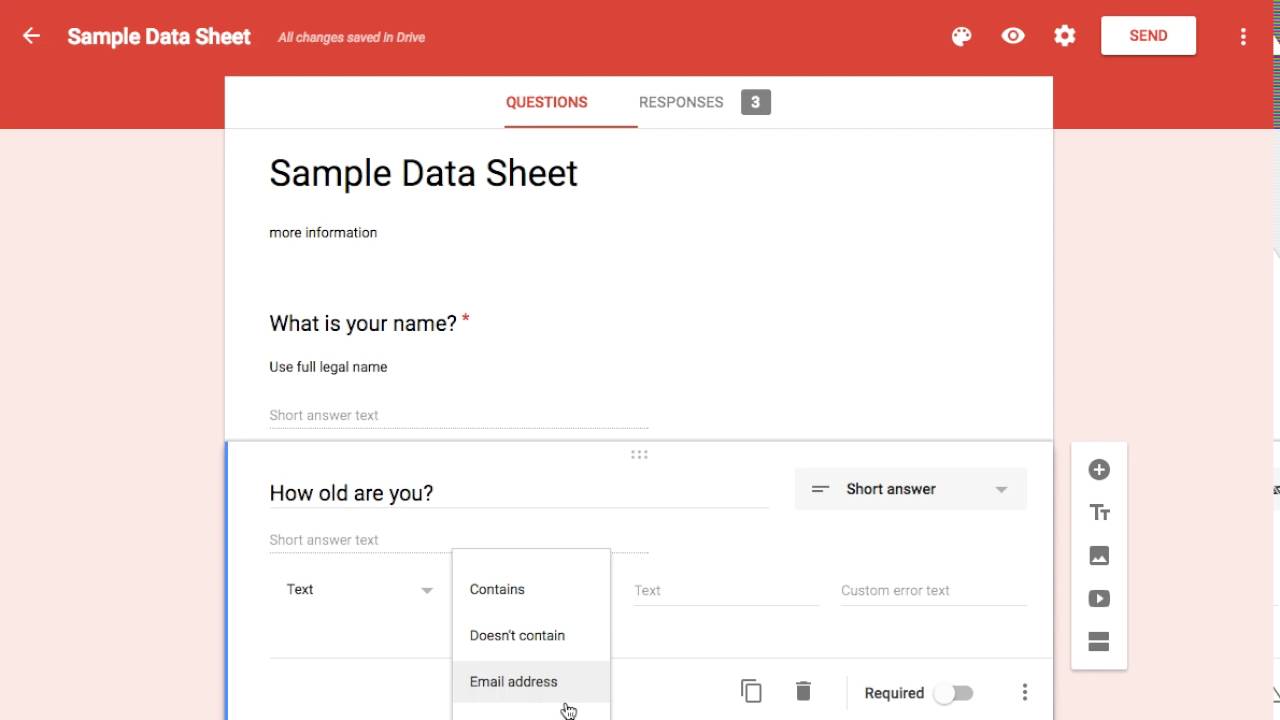Edit the How old are you question title
The image size is (1280, 720).
[518, 493]
